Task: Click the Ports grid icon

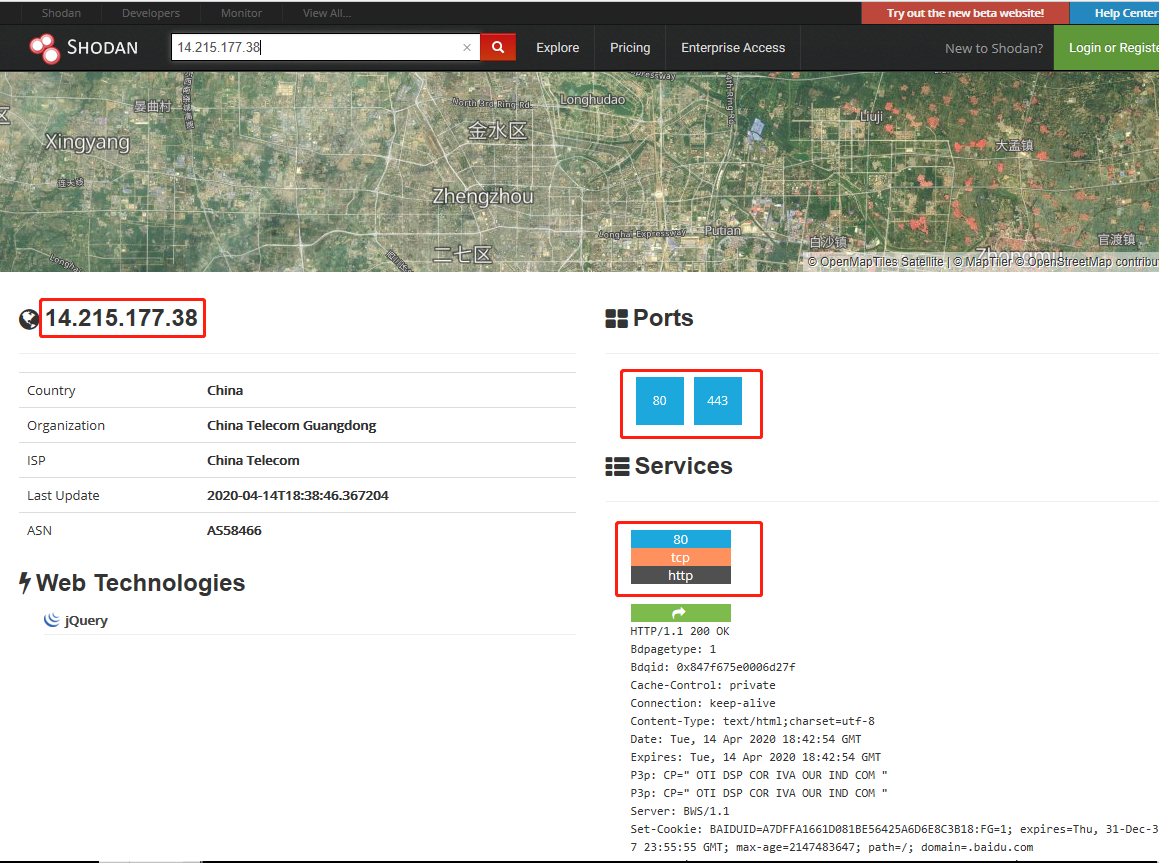Action: click(x=616, y=318)
